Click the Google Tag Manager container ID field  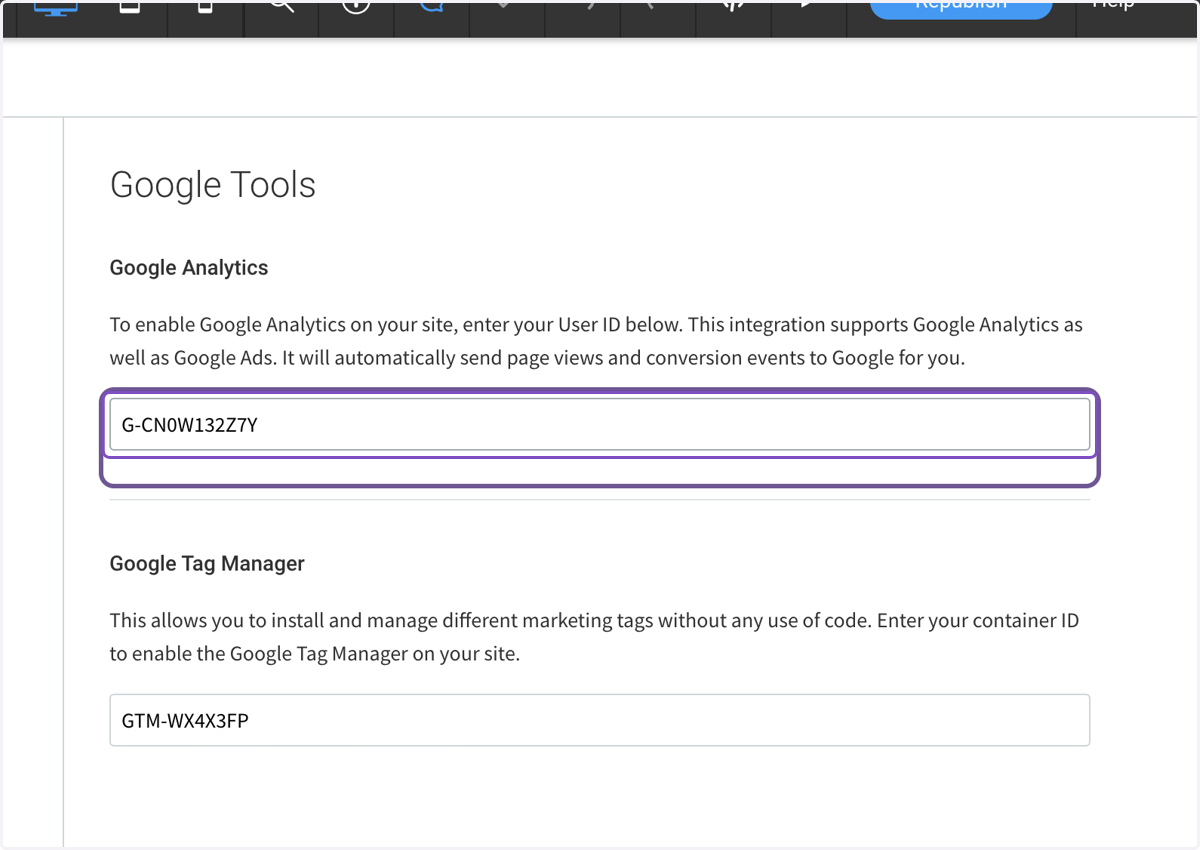[x=599, y=720]
